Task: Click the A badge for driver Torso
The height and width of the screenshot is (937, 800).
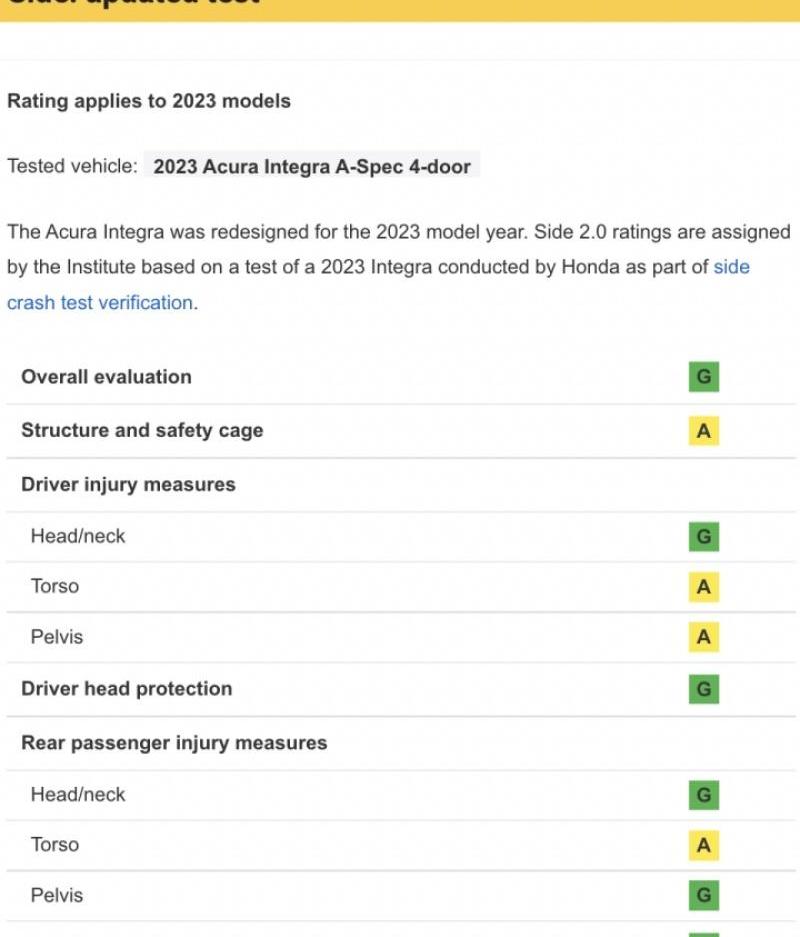Action: tap(704, 587)
